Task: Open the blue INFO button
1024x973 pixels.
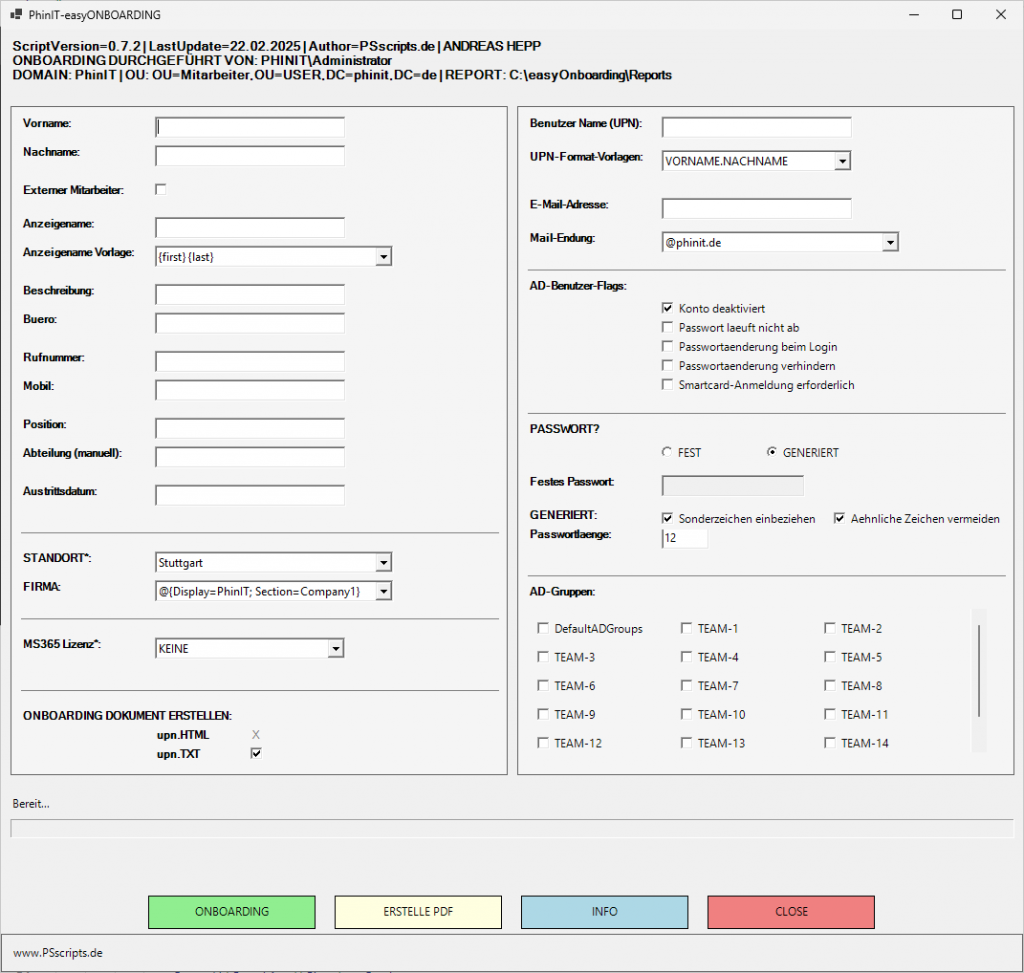Action: coord(604,912)
